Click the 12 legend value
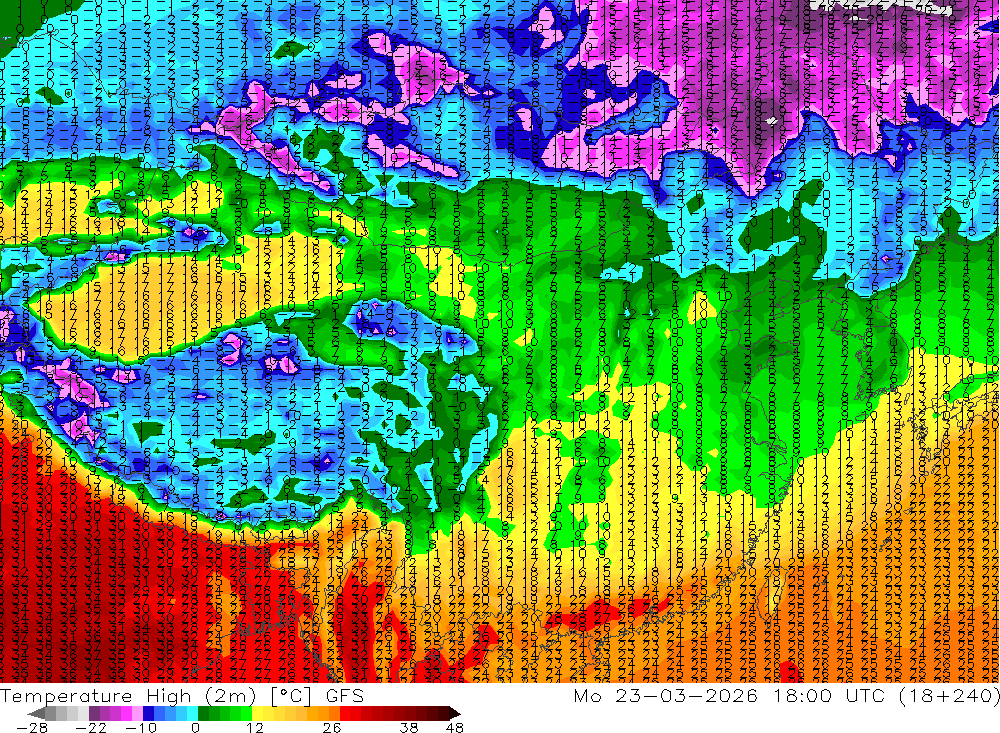The image size is (1000, 733). pos(255,728)
